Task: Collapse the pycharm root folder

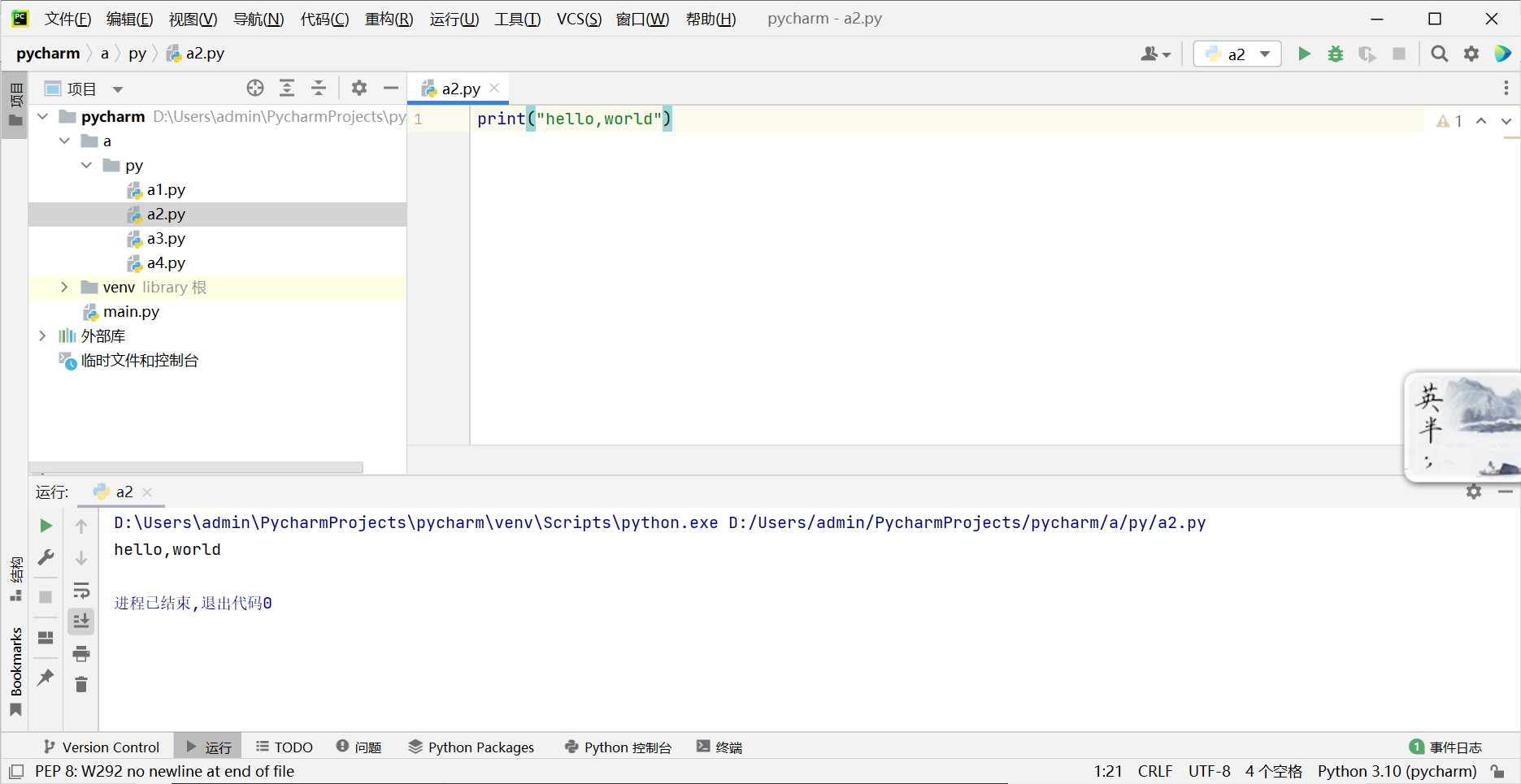Action: [43, 117]
